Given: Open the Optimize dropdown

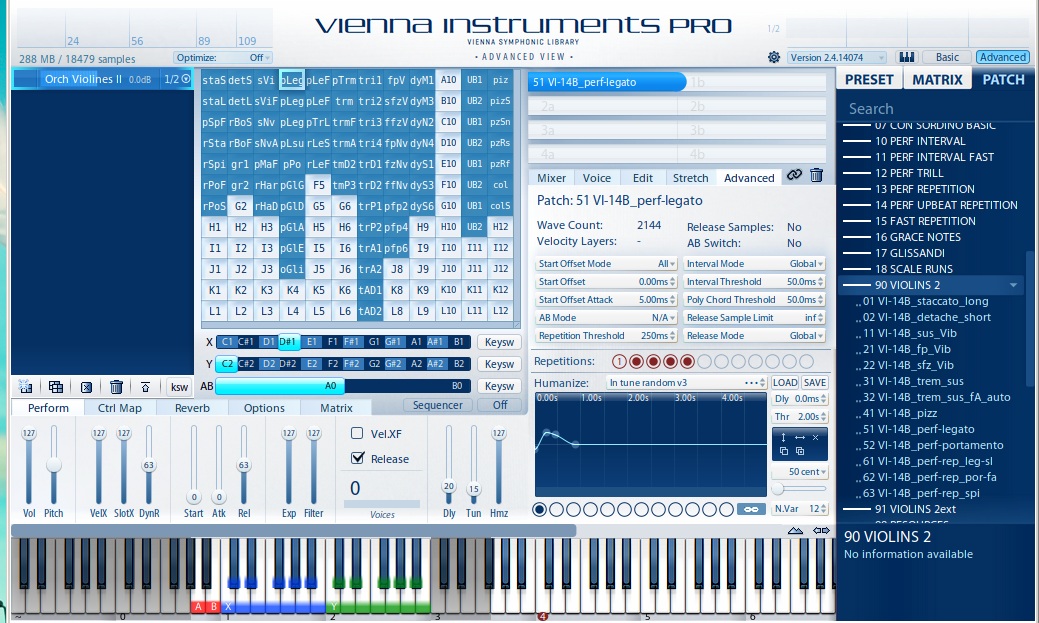Looking at the screenshot, I should click(223, 58).
